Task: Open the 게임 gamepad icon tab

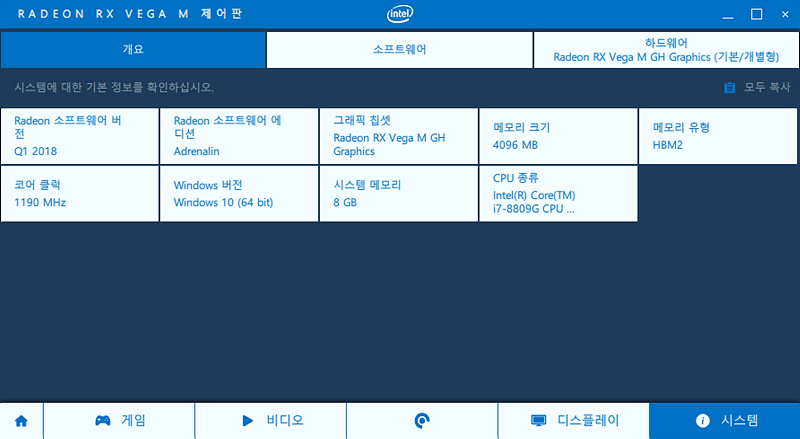Action: click(119, 421)
